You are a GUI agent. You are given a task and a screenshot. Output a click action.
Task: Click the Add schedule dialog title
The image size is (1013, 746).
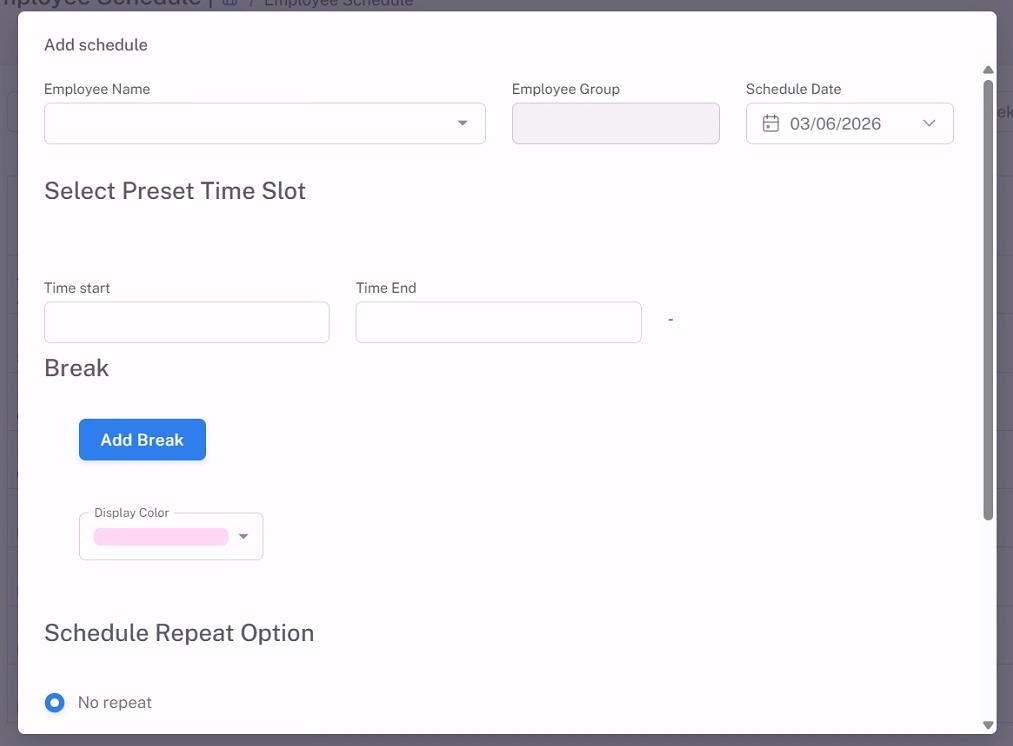click(x=96, y=45)
